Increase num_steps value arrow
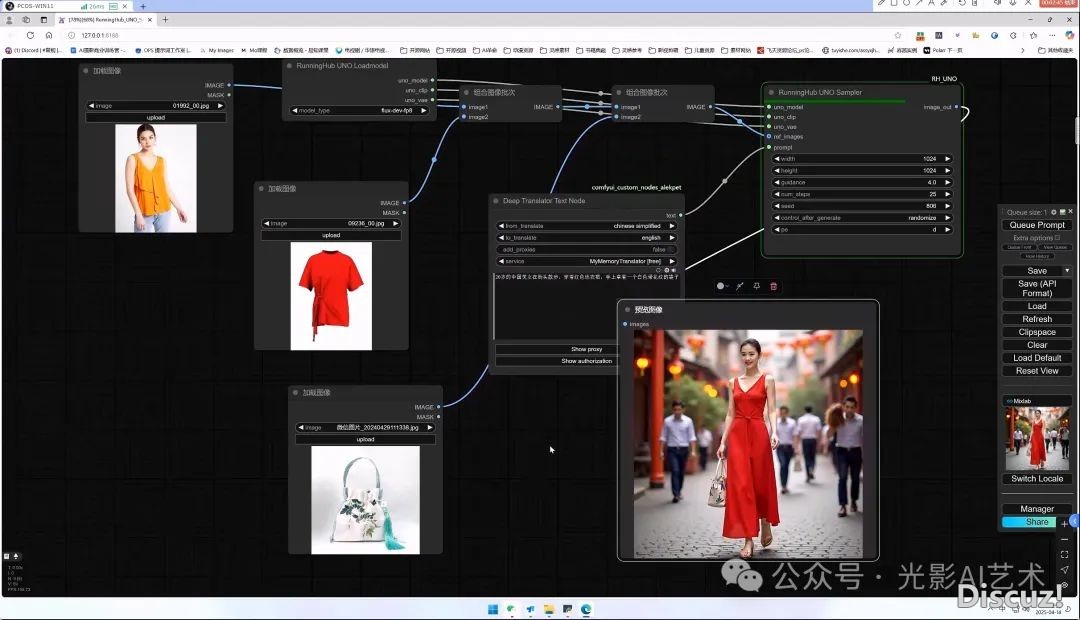 click(x=948, y=194)
